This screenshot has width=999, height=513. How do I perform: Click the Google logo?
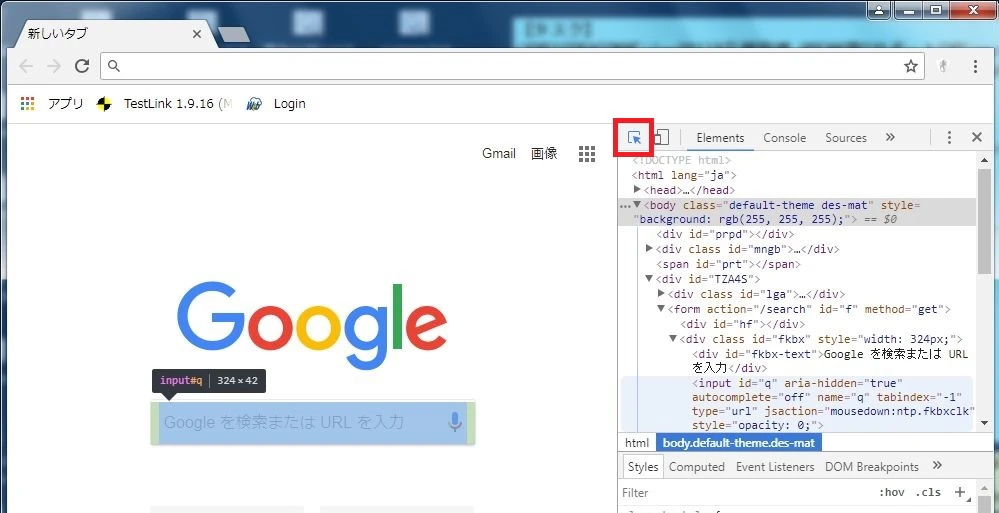pyautogui.click(x=312, y=326)
